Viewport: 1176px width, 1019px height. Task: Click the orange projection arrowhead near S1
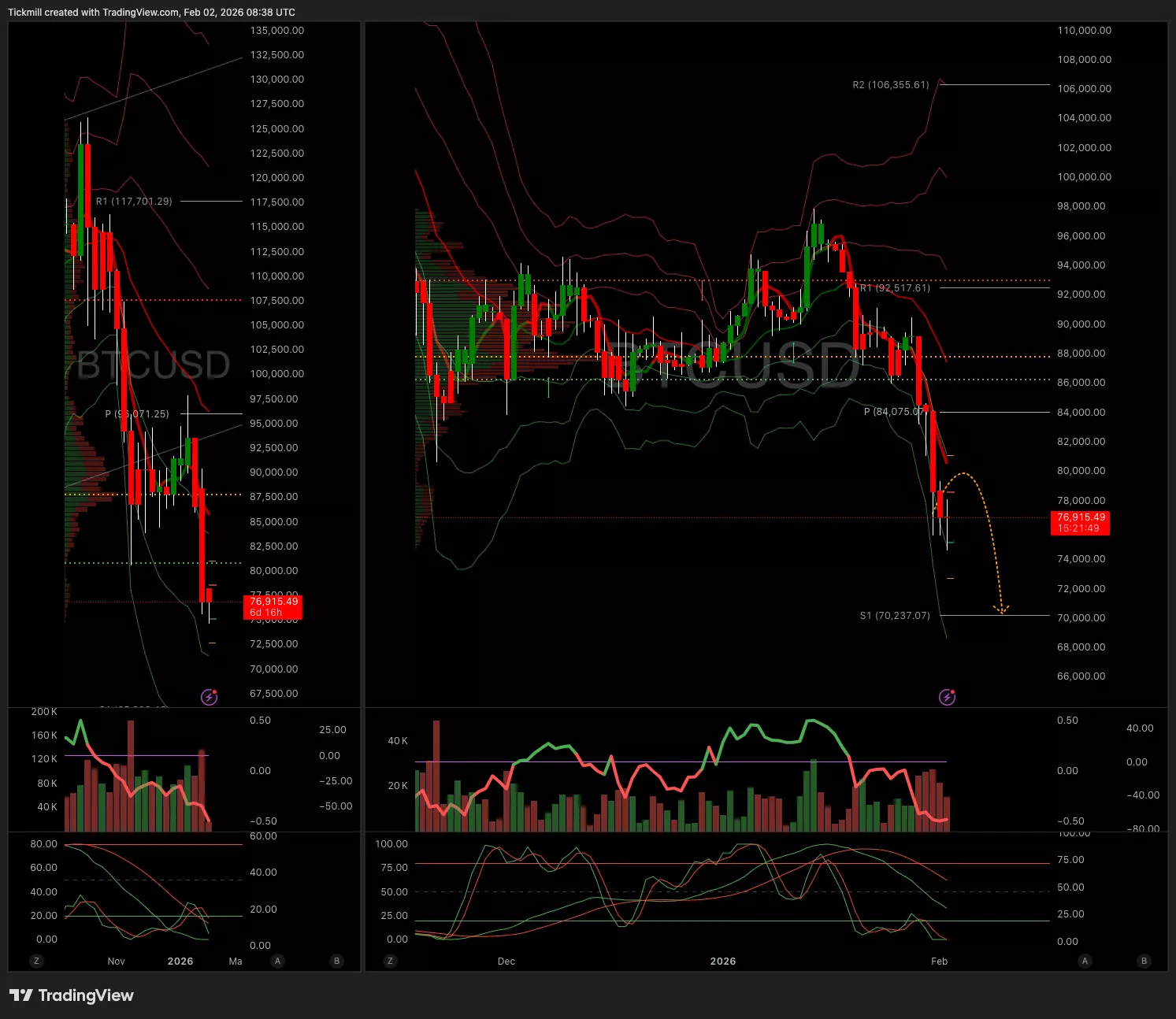[x=1002, y=609]
